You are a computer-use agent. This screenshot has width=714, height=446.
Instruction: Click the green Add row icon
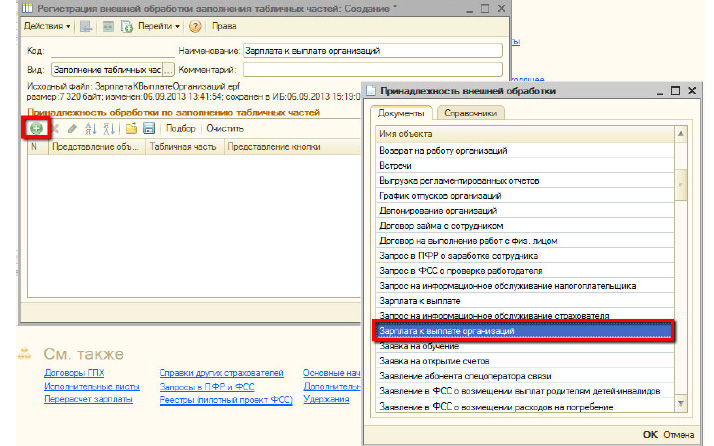pyautogui.click(x=37, y=129)
